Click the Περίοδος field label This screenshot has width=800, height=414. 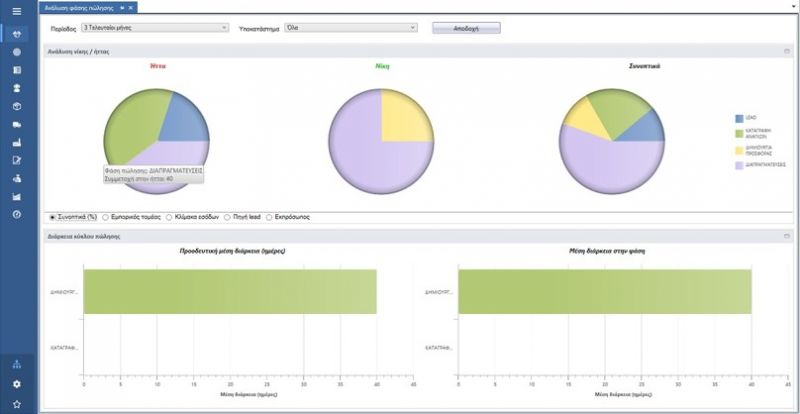63,29
